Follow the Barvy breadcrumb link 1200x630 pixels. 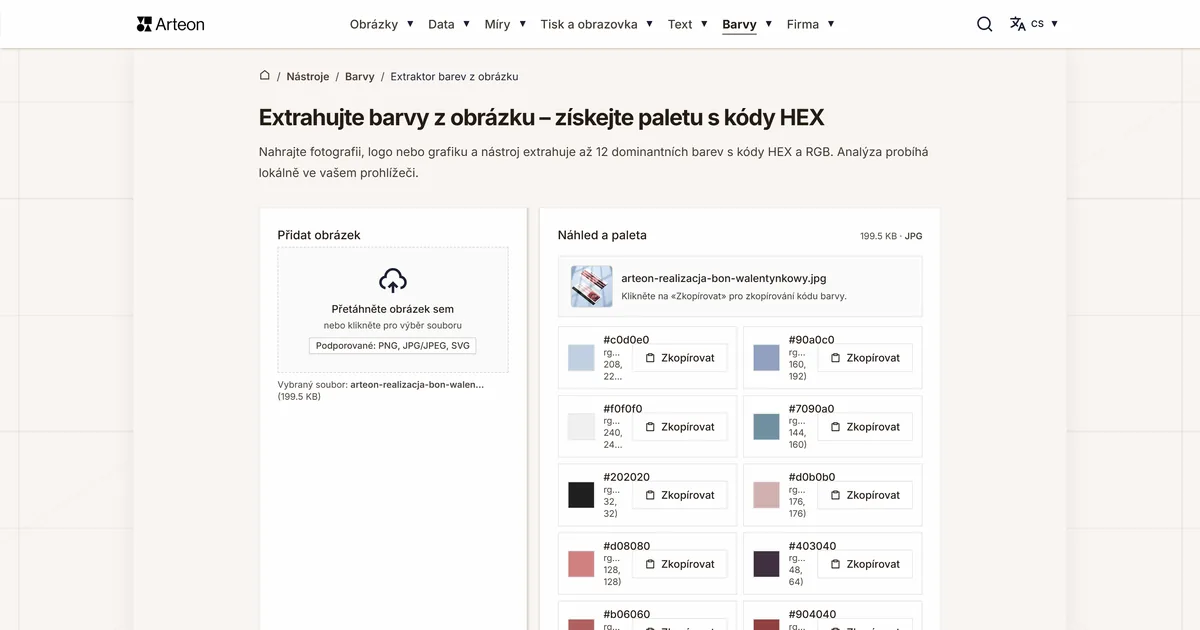(x=360, y=76)
